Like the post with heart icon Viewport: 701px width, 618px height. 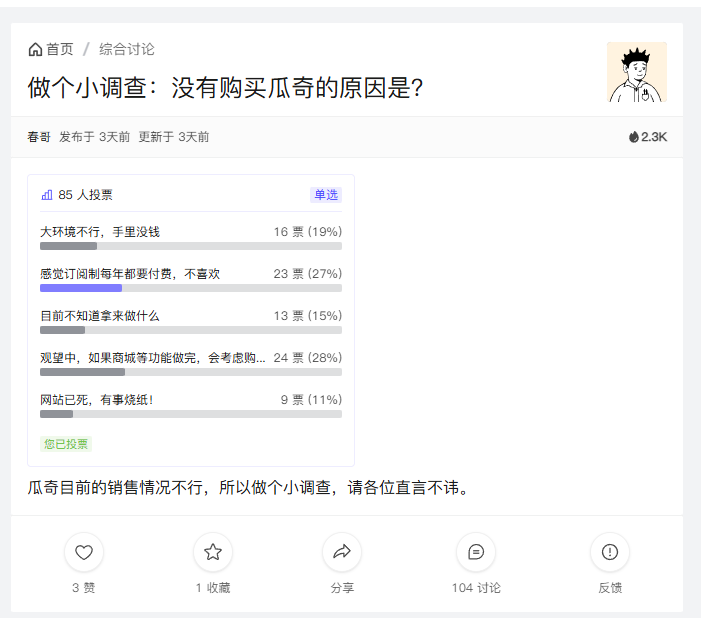pos(84,552)
